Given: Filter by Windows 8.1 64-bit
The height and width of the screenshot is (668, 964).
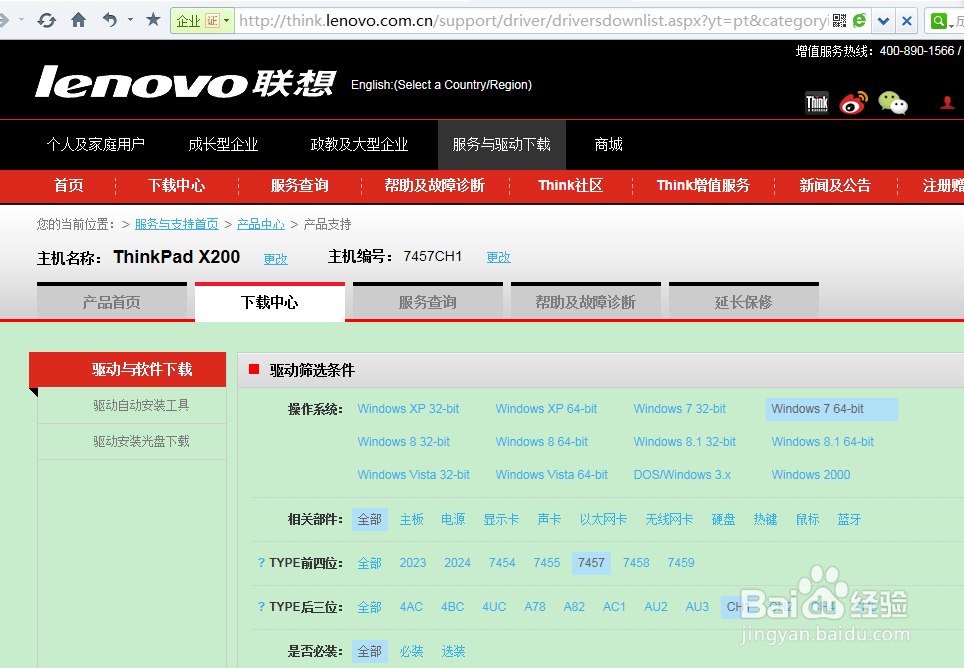Looking at the screenshot, I should pyautogui.click(x=823, y=442).
